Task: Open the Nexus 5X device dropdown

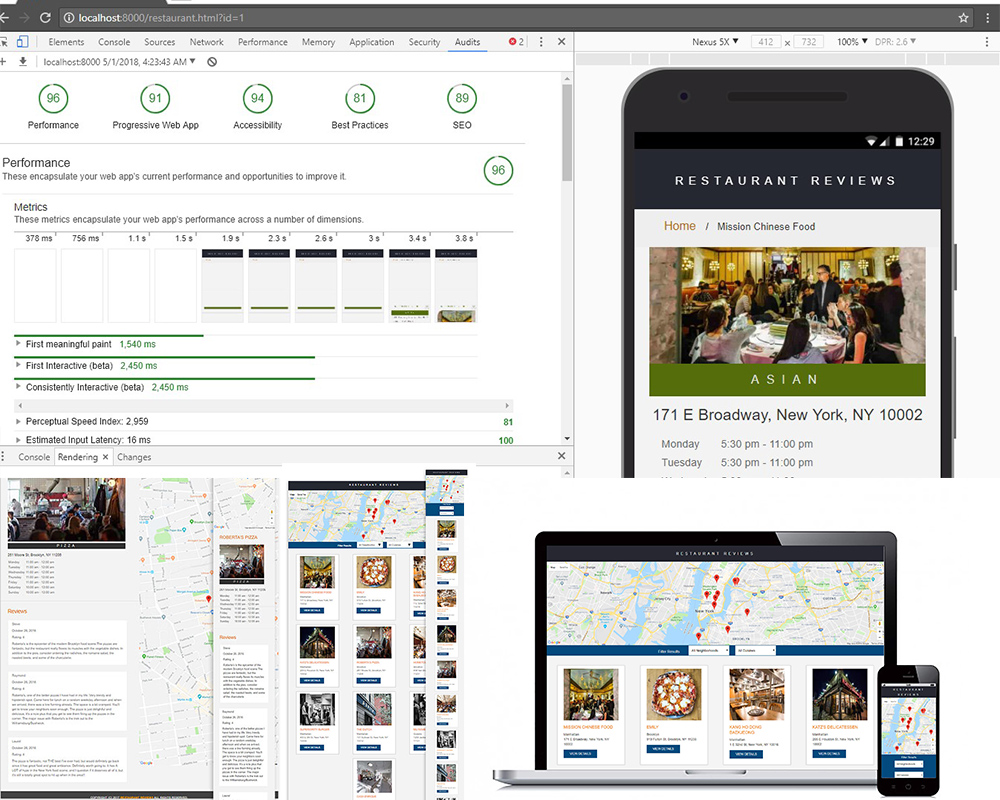Action: click(715, 42)
